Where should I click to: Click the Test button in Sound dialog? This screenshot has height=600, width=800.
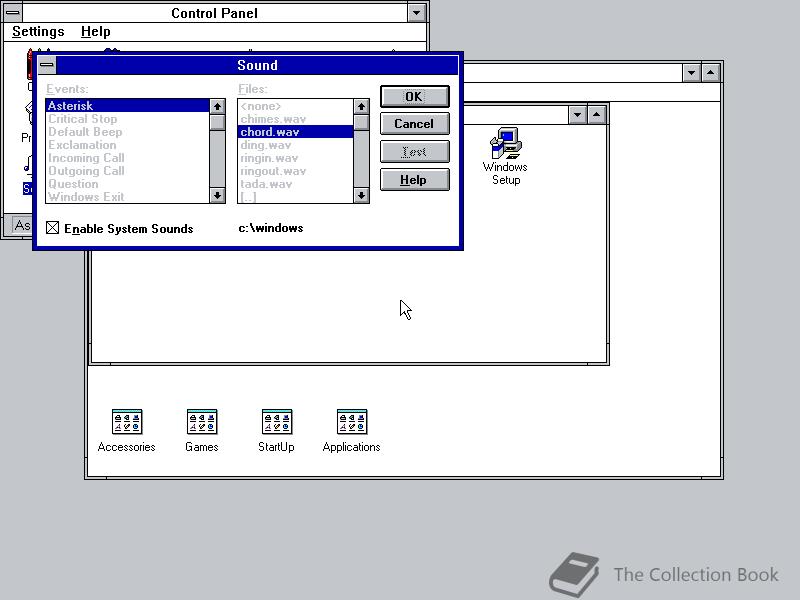[414, 152]
